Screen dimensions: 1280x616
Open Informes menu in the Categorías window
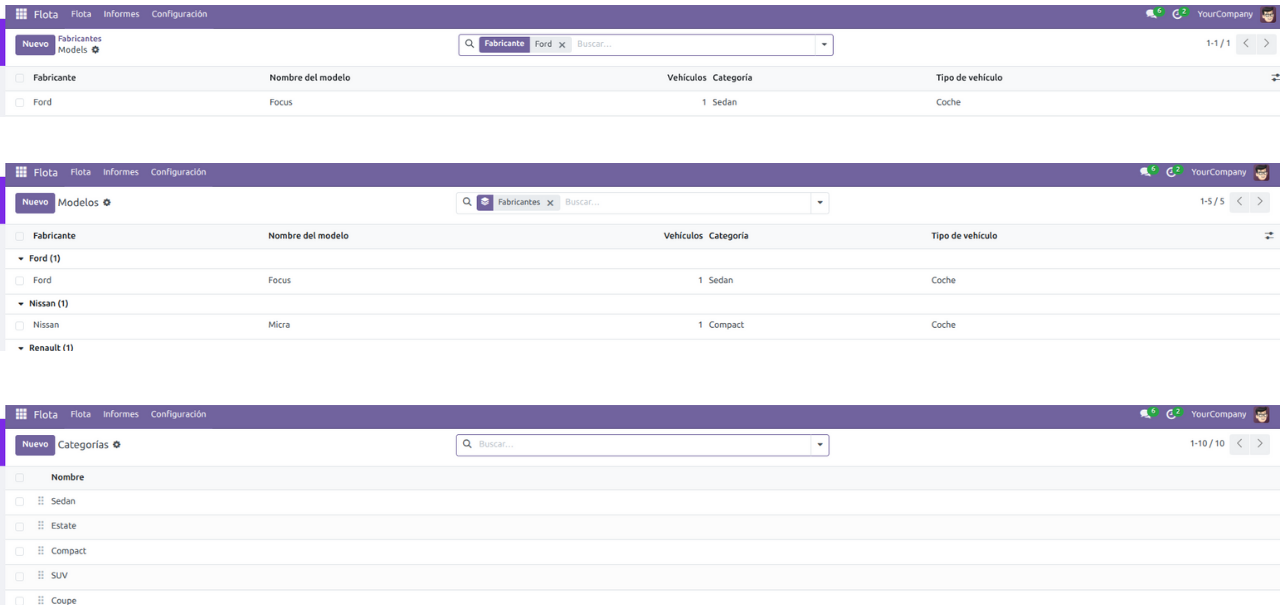121,414
